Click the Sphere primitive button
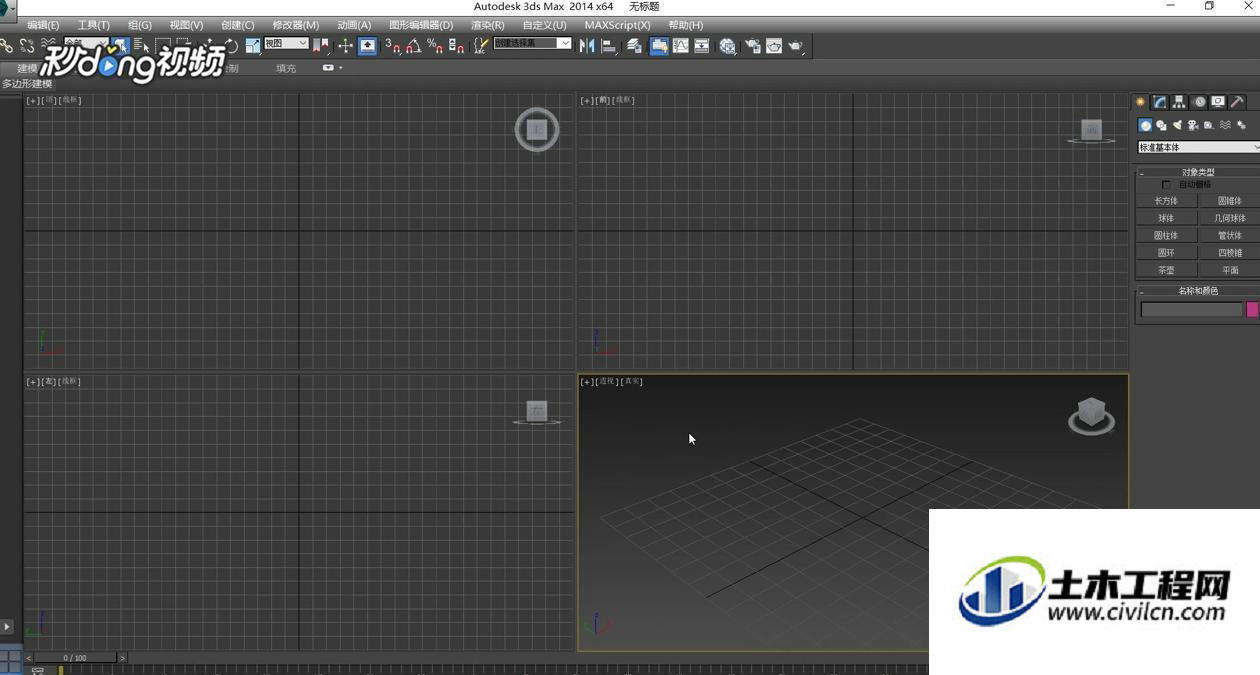The height and width of the screenshot is (675, 1260). [1166, 218]
